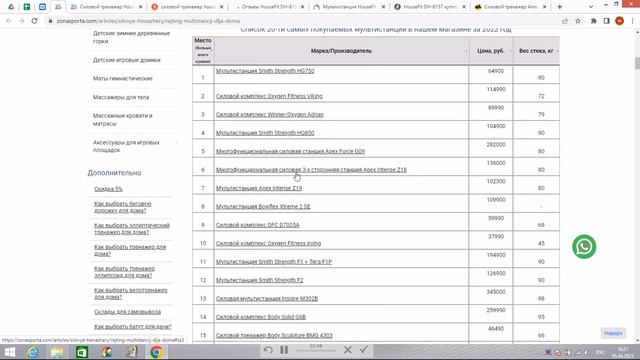The height and width of the screenshot is (360, 640).
Task: Open the pinned Google Drive tab
Action: (x=11, y=7)
